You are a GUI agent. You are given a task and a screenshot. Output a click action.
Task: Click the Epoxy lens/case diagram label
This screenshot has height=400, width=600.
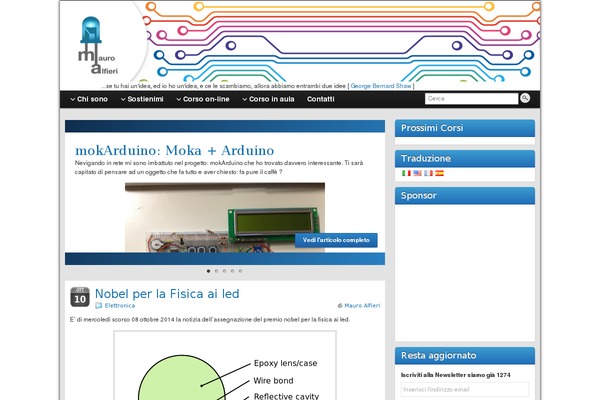pos(285,363)
